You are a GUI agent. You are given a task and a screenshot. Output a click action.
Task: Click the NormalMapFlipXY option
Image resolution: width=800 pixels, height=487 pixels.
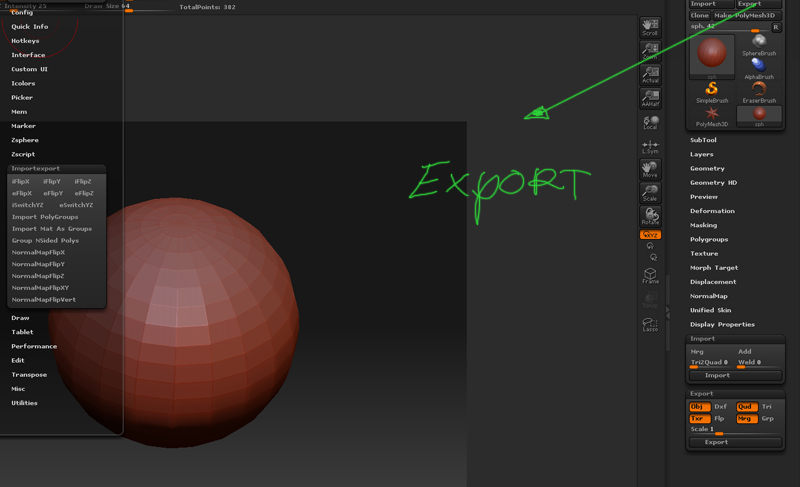coord(40,288)
